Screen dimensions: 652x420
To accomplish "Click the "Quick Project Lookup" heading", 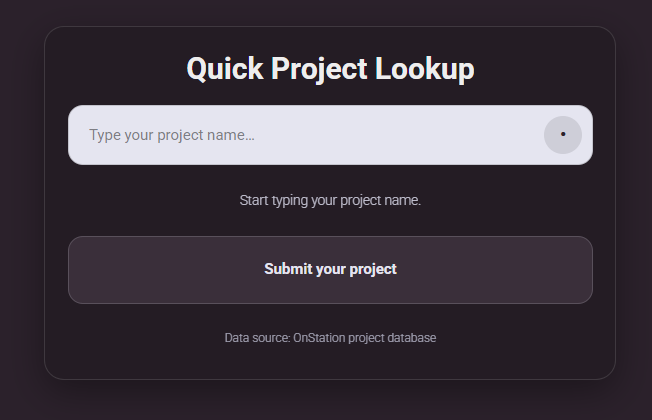I will [x=330, y=69].
